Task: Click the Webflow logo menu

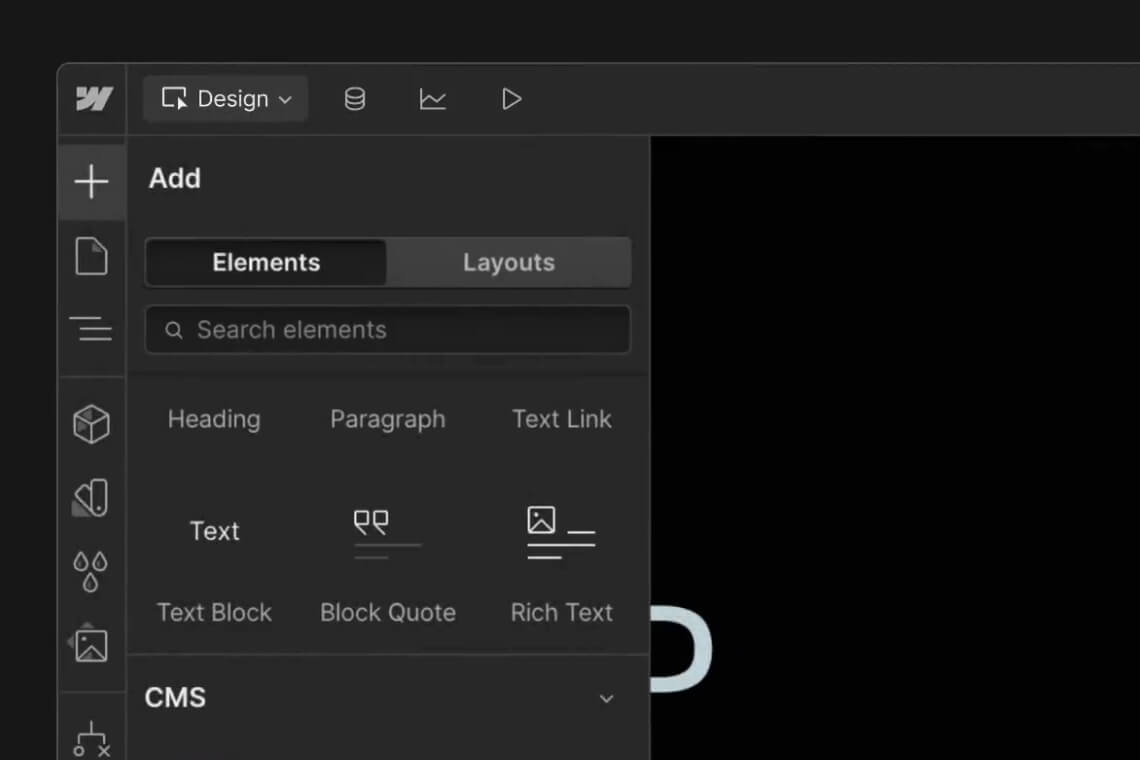Action: click(94, 99)
